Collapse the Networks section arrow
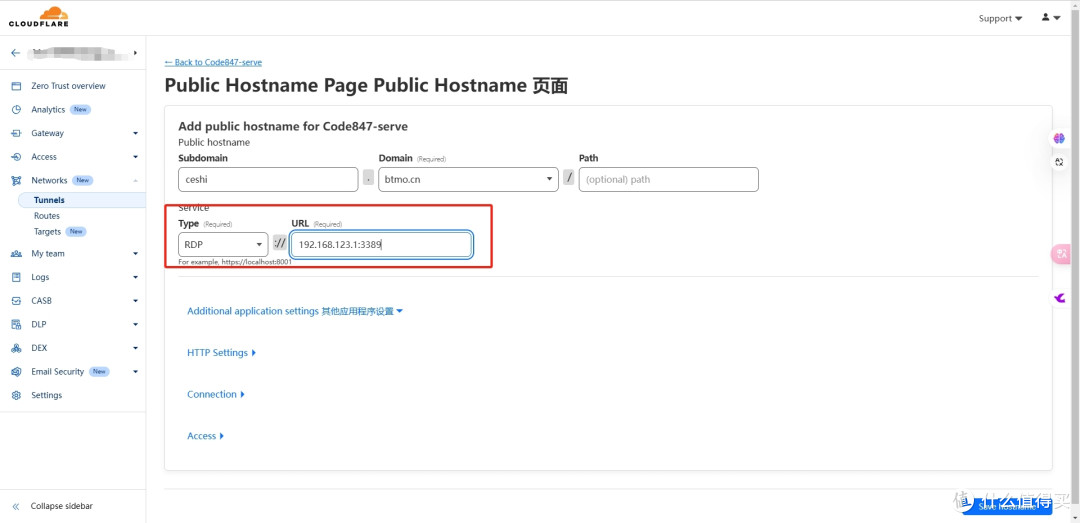Image resolution: width=1080 pixels, height=523 pixels. click(x=135, y=181)
